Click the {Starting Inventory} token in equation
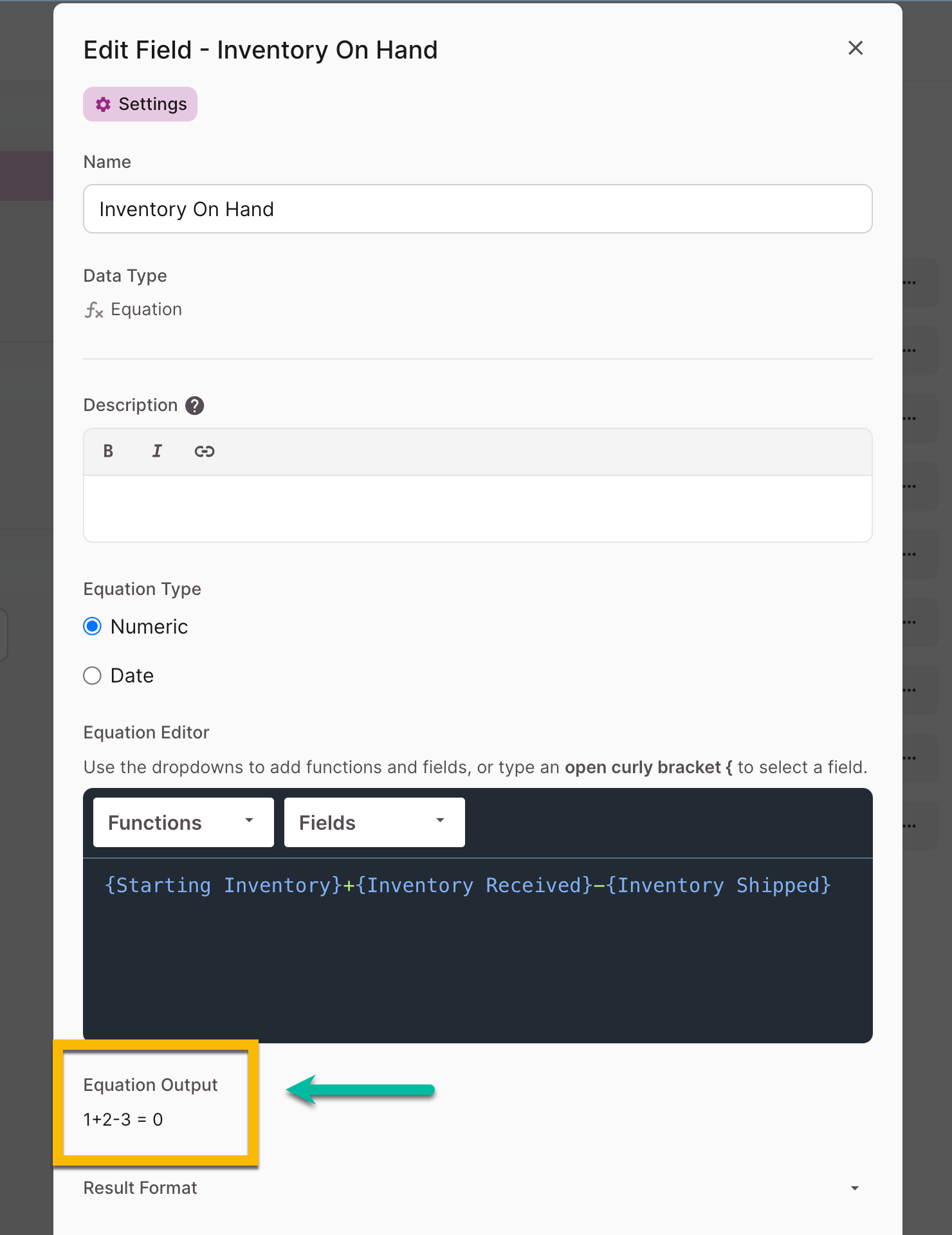952x1235 pixels. [x=223, y=886]
